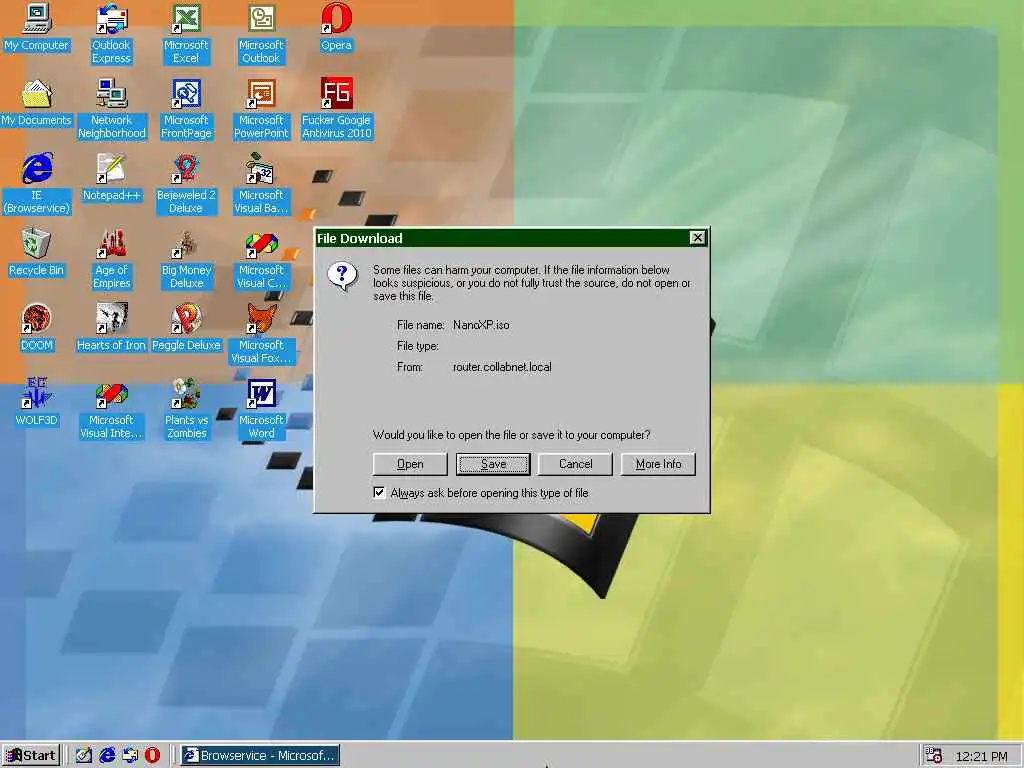Click the Age of Empires shortcut
Image resolution: width=1024 pixels, height=768 pixels.
click(x=112, y=259)
